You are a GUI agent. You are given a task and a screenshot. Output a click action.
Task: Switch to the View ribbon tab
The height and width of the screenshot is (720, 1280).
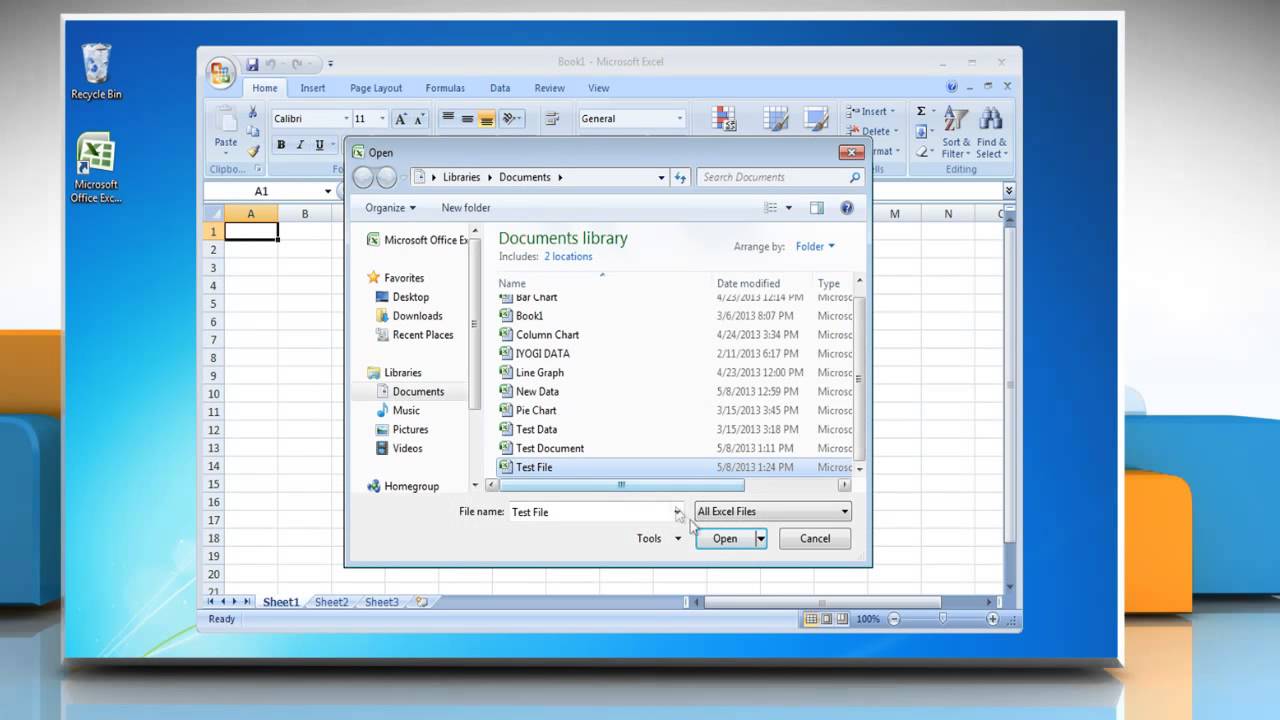coord(599,88)
